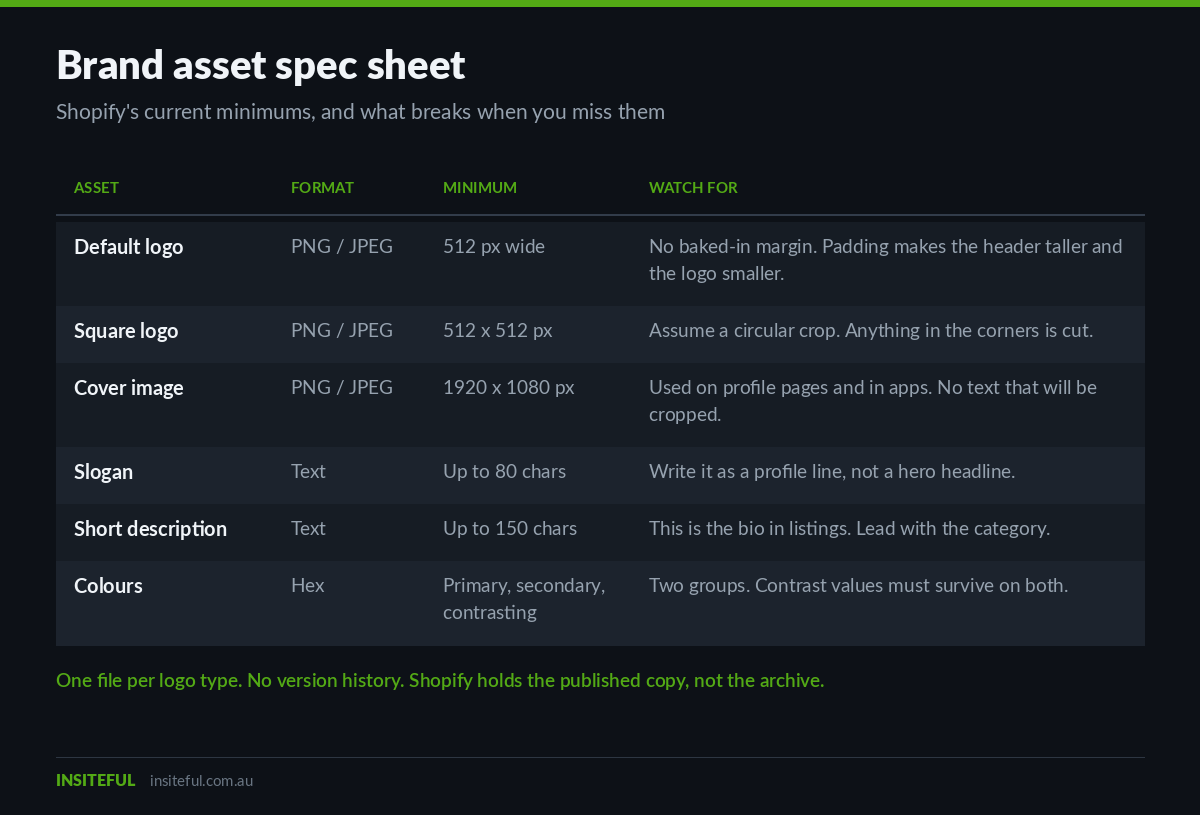Click PNG / JPEG in Default logo row
The width and height of the screenshot is (1200, 815).
coord(342,246)
